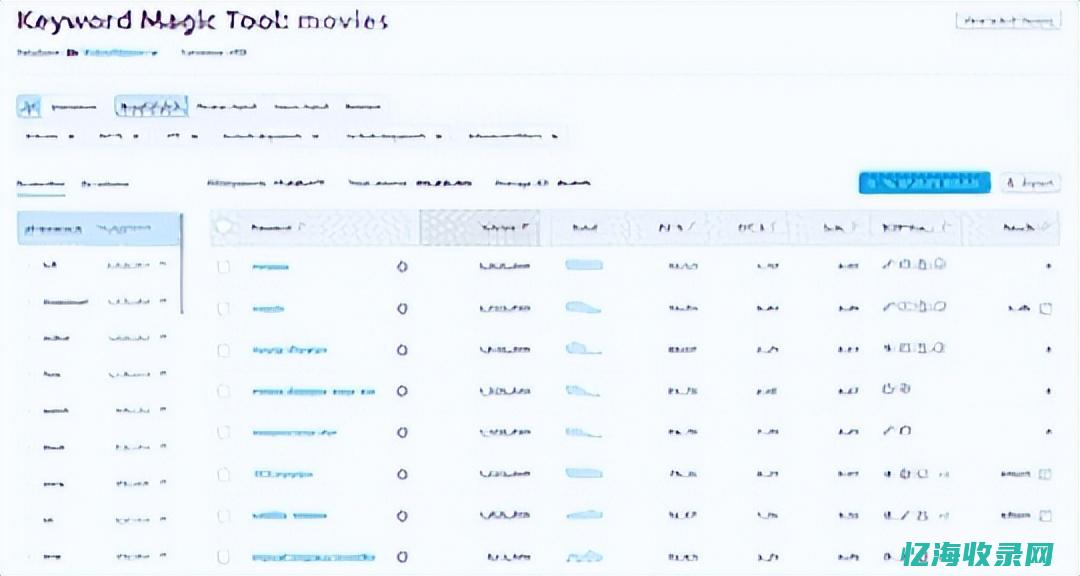Image resolution: width=1080 pixels, height=576 pixels.
Task: Click the SERP features icons in the fifth row
Action: (897, 432)
